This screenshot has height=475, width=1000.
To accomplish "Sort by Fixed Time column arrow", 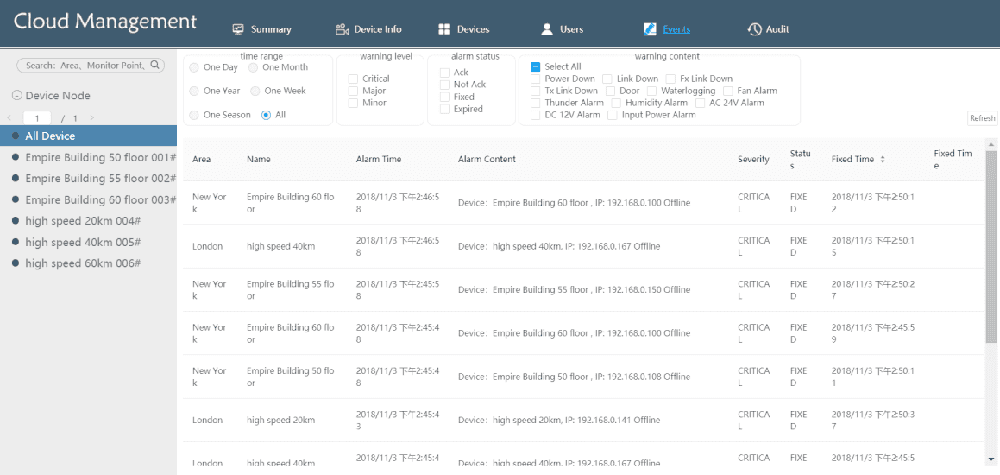I will 882,159.
